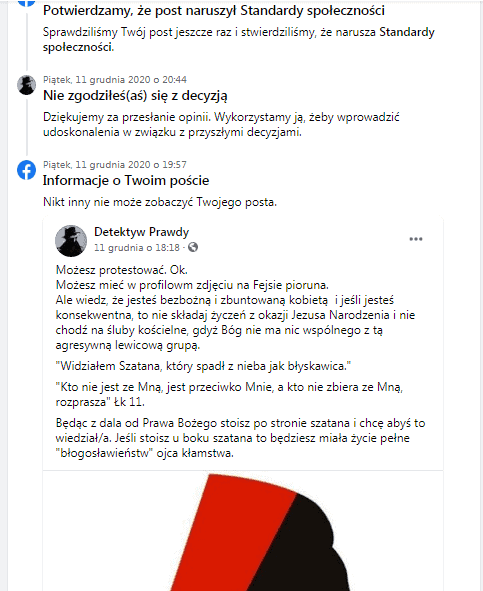The height and width of the screenshot is (591, 483).
Task: Select the Informacje o Twoim poście heading
Action: pos(126,180)
